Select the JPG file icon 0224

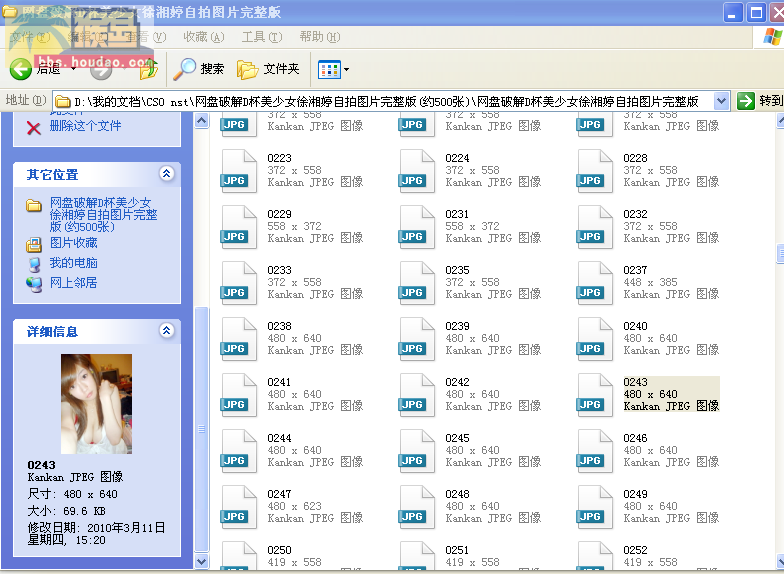click(x=417, y=171)
